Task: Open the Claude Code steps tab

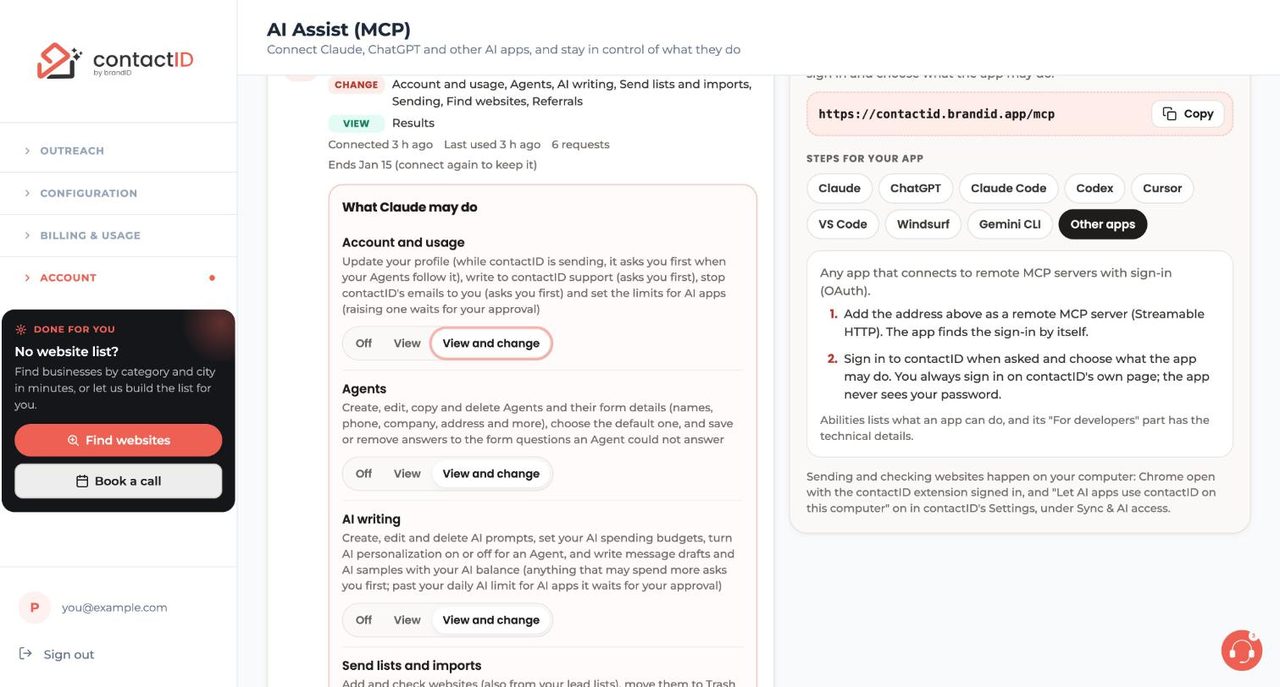Action: tap(1009, 188)
